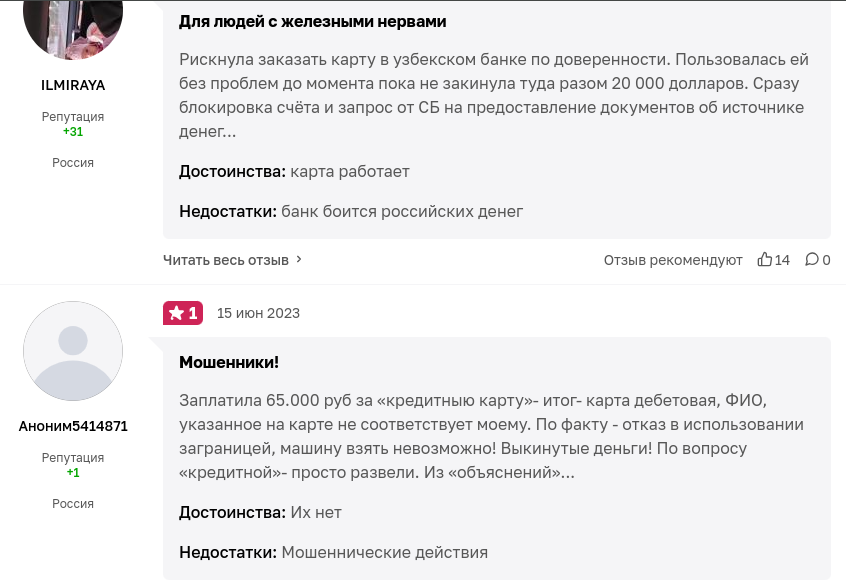Click Отзыв рекомендуют label
Image resolution: width=846 pixels, height=581 pixels.
(x=673, y=260)
